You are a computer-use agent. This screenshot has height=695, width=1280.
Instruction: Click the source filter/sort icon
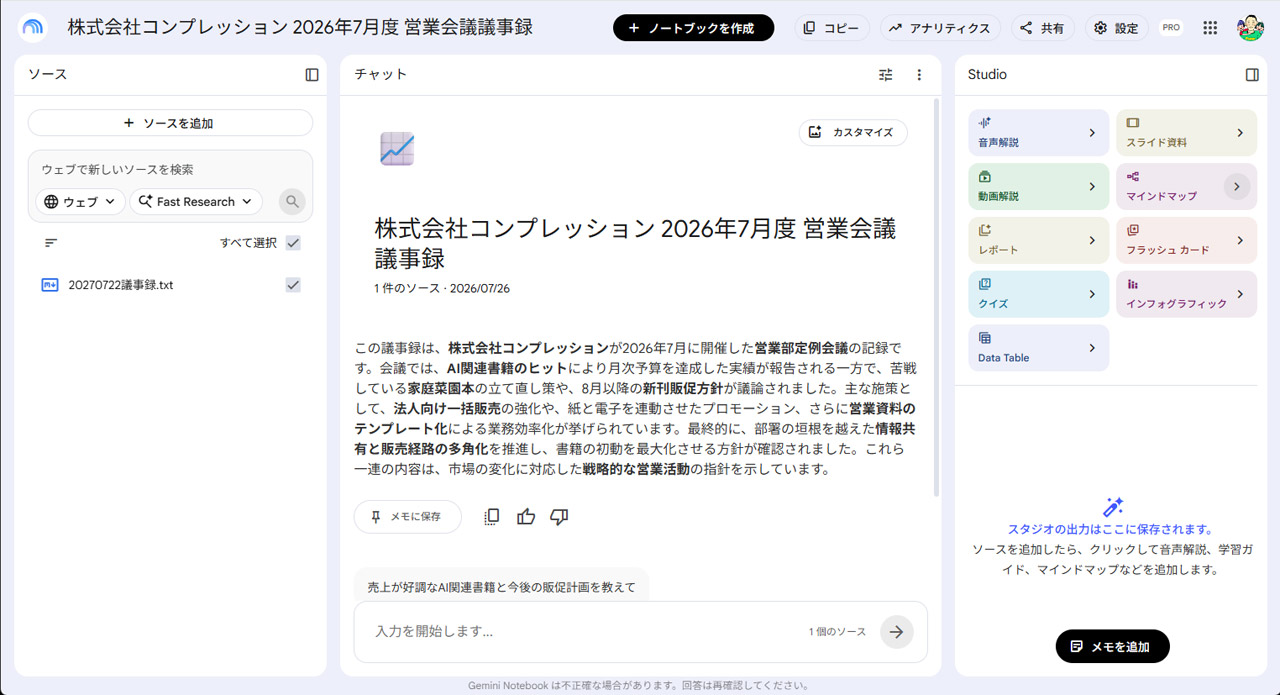(51, 243)
